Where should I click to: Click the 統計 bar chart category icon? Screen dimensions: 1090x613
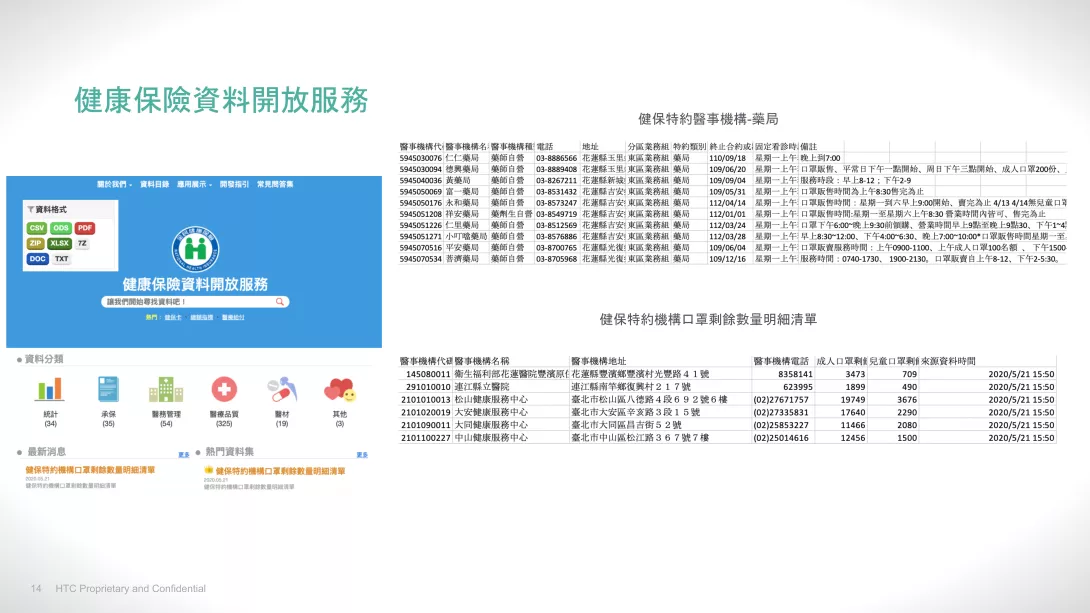click(50, 389)
